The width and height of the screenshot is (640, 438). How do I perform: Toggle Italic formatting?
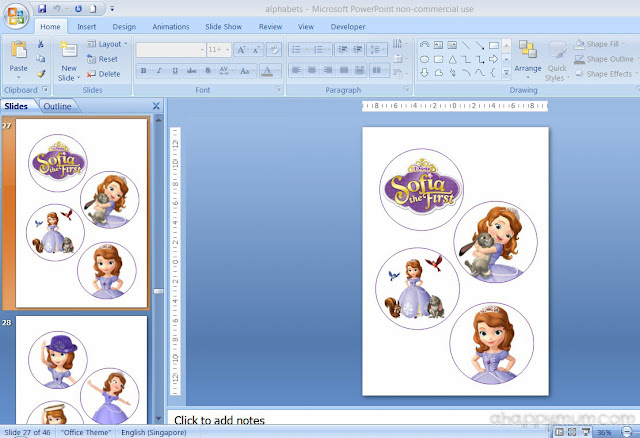click(x=159, y=71)
